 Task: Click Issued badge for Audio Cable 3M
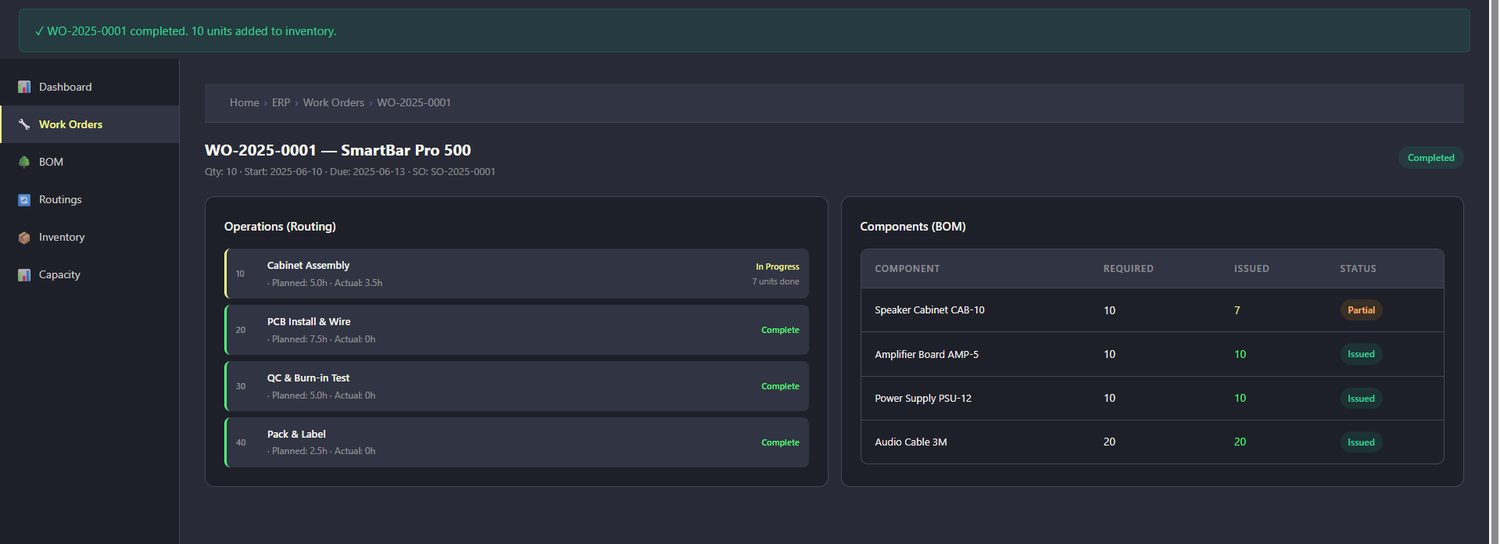tap(1361, 442)
